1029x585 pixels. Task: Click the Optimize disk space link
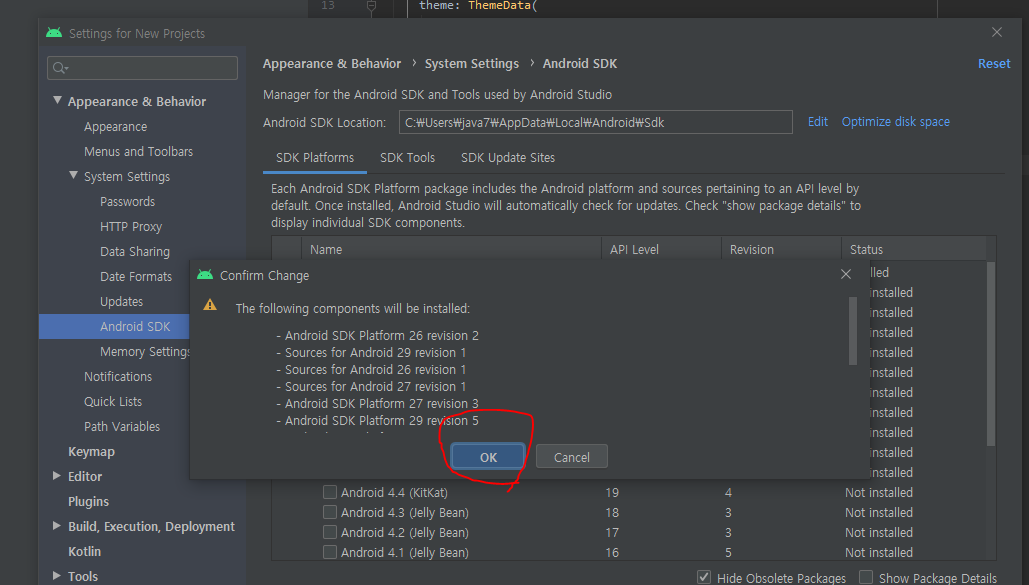896,121
